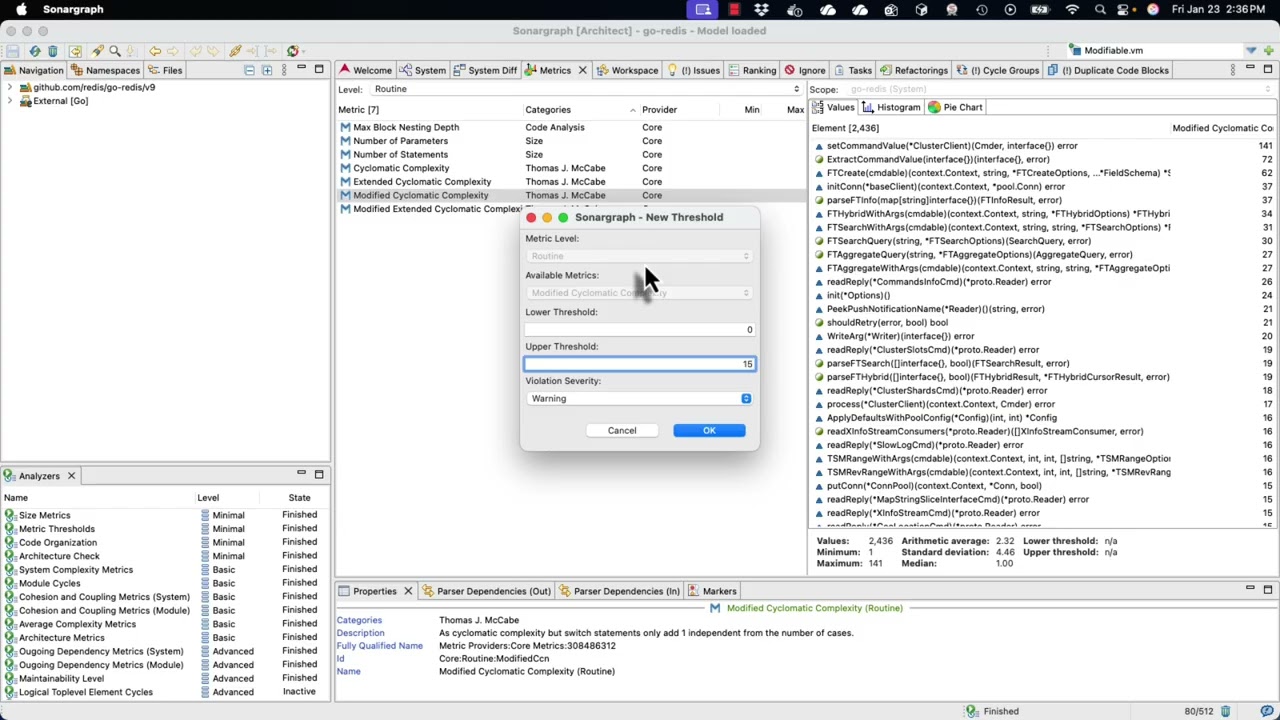Viewport: 1280px width, 720px height.
Task: Expand all in the Navigation panel
Action: (267, 70)
